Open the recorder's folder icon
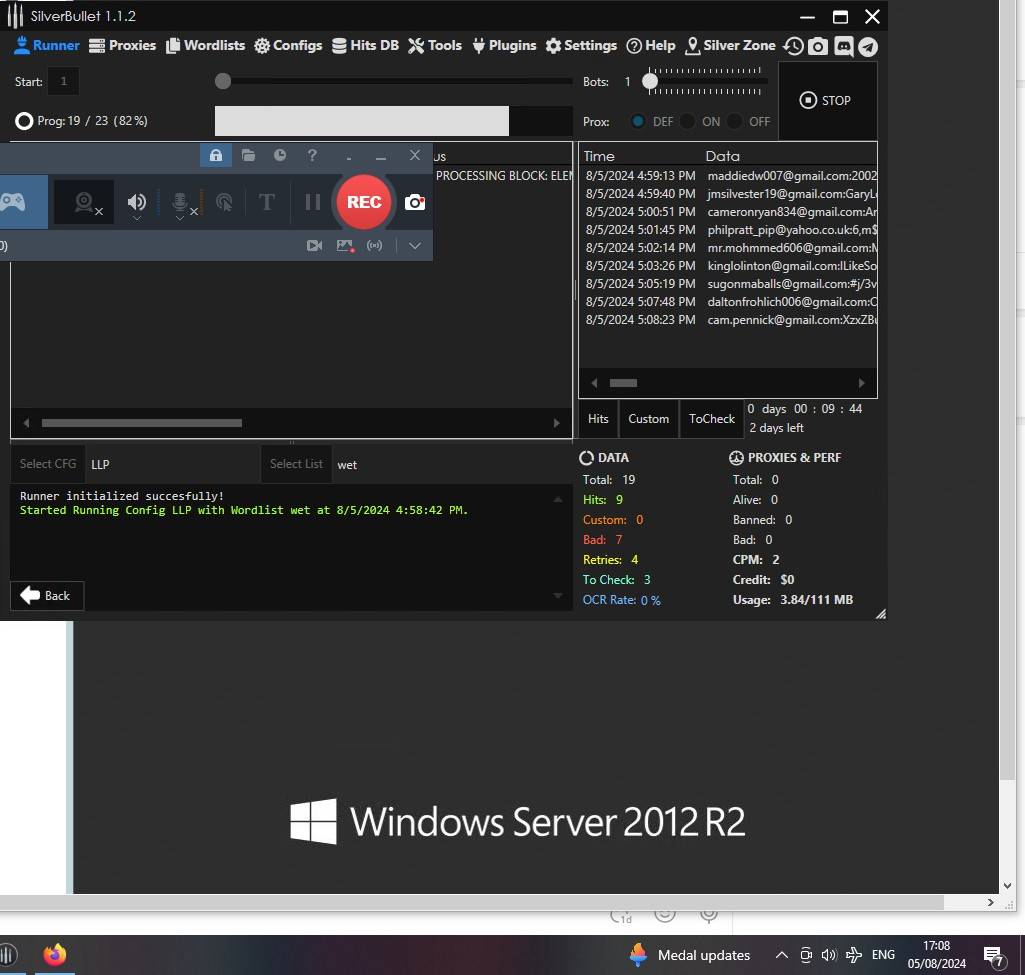The image size is (1025, 975). coord(248,156)
